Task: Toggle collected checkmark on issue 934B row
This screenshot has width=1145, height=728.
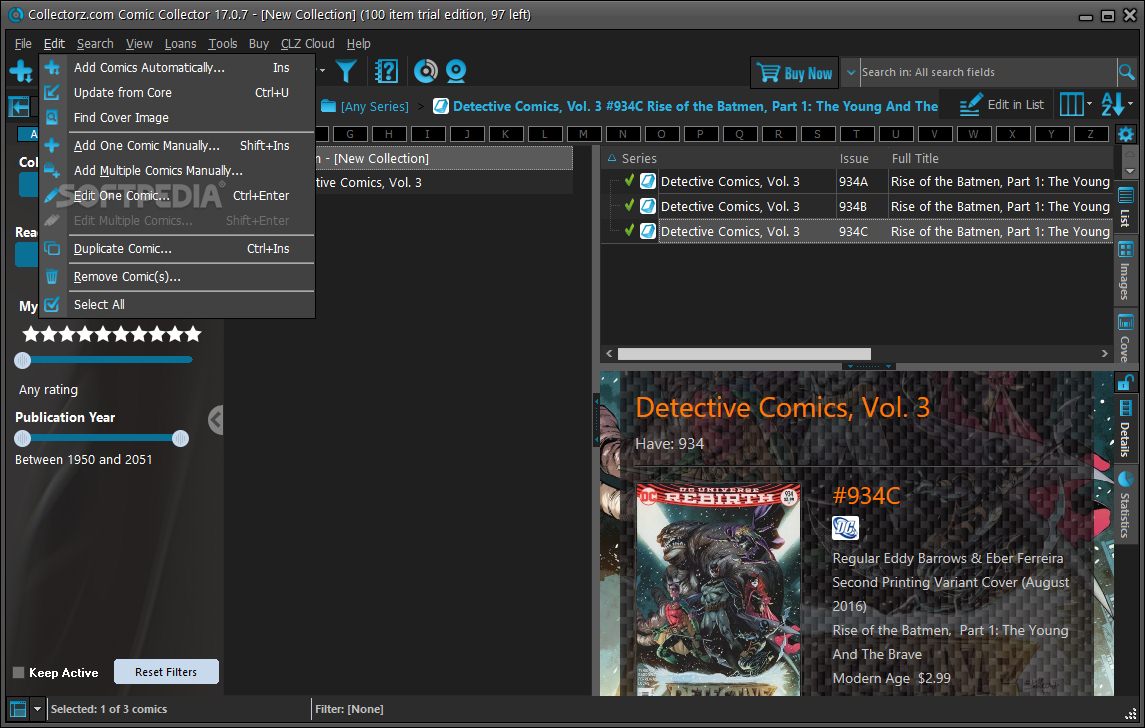Action: pyautogui.click(x=629, y=206)
